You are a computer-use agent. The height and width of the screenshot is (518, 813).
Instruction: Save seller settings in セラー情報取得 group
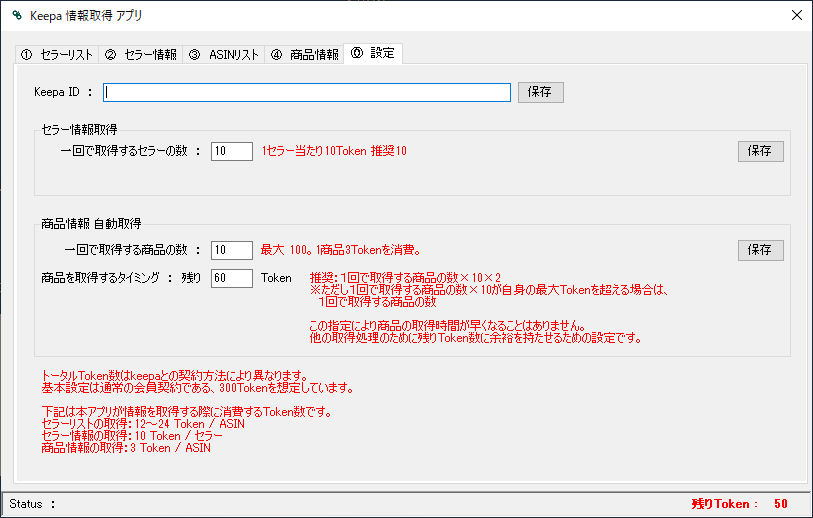coord(761,151)
